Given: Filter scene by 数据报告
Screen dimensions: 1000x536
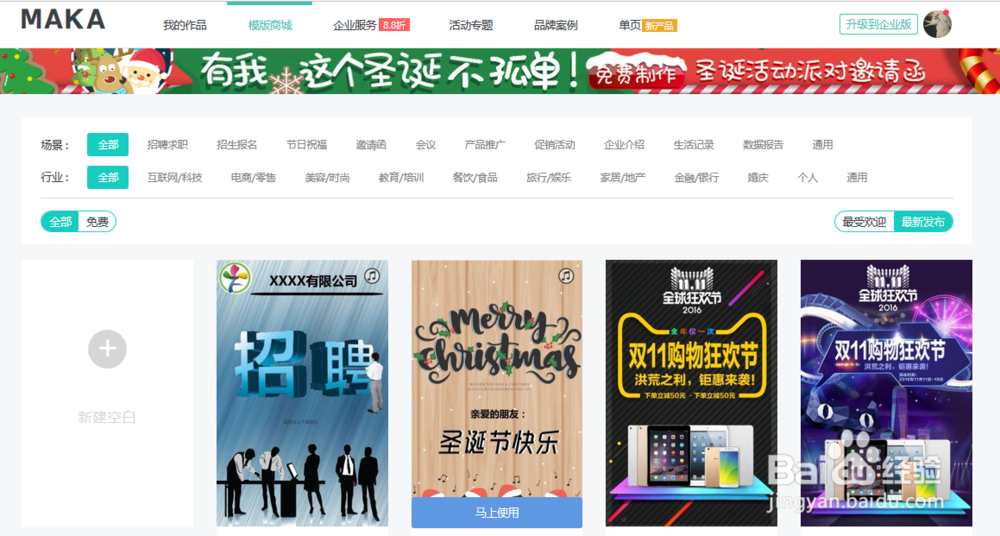Looking at the screenshot, I should 763,145.
